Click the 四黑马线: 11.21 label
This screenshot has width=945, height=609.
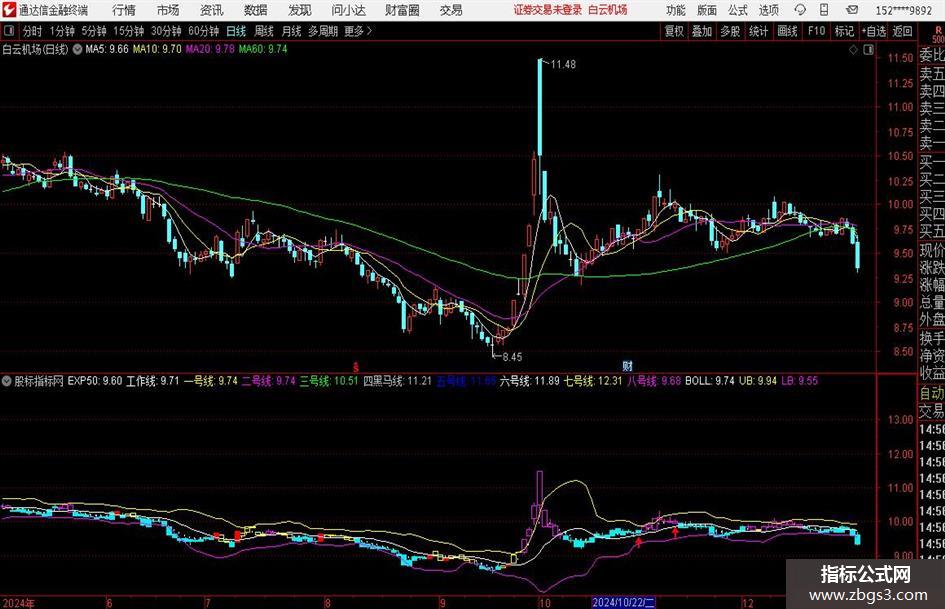coord(397,381)
